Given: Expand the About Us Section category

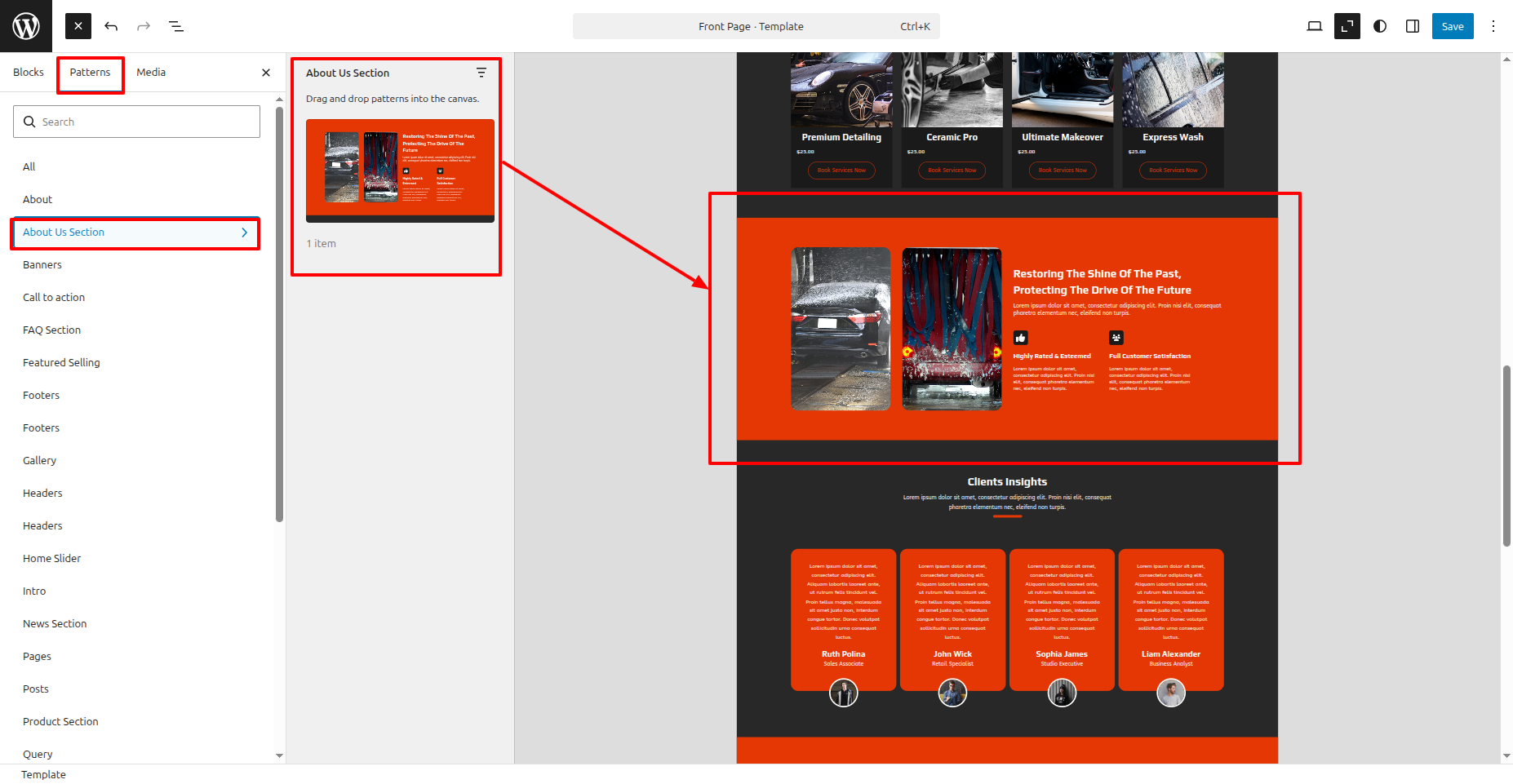Looking at the screenshot, I should 135,233.
